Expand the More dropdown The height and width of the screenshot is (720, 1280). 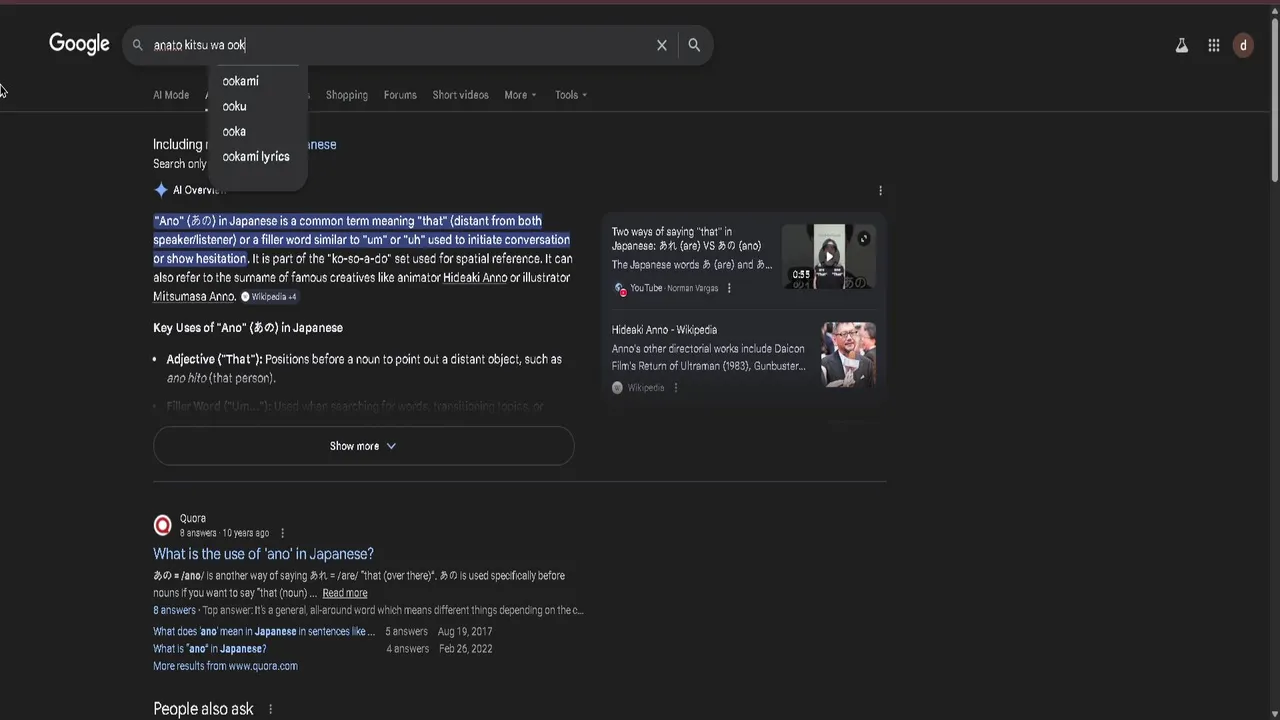point(520,95)
